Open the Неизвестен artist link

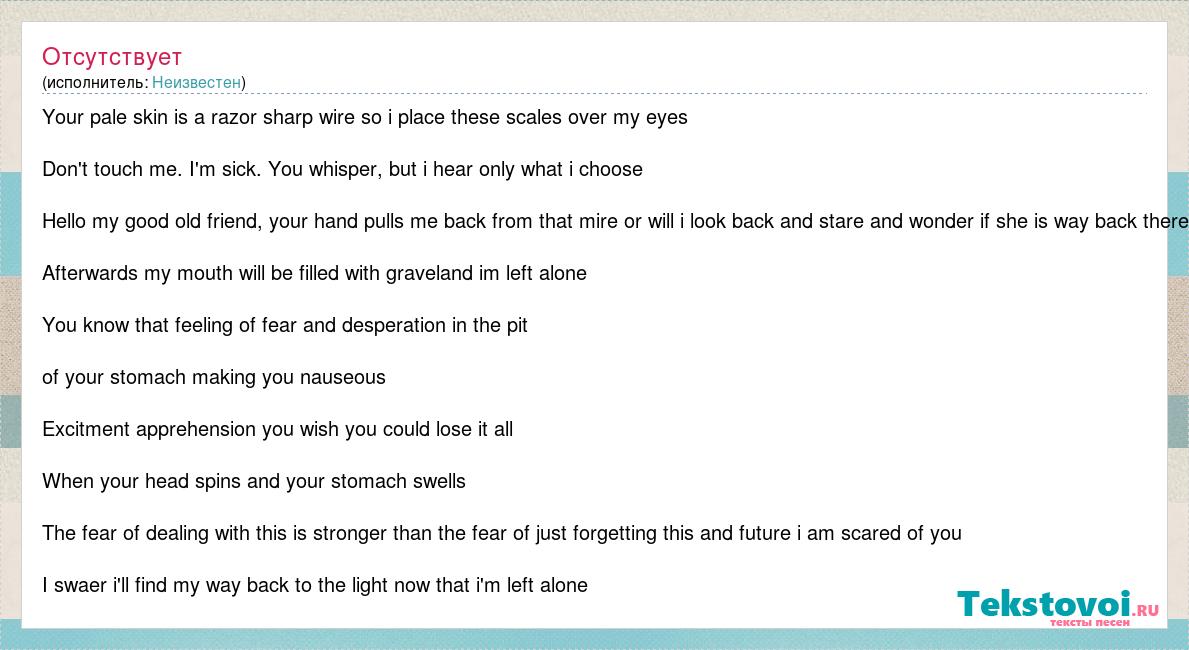click(196, 82)
